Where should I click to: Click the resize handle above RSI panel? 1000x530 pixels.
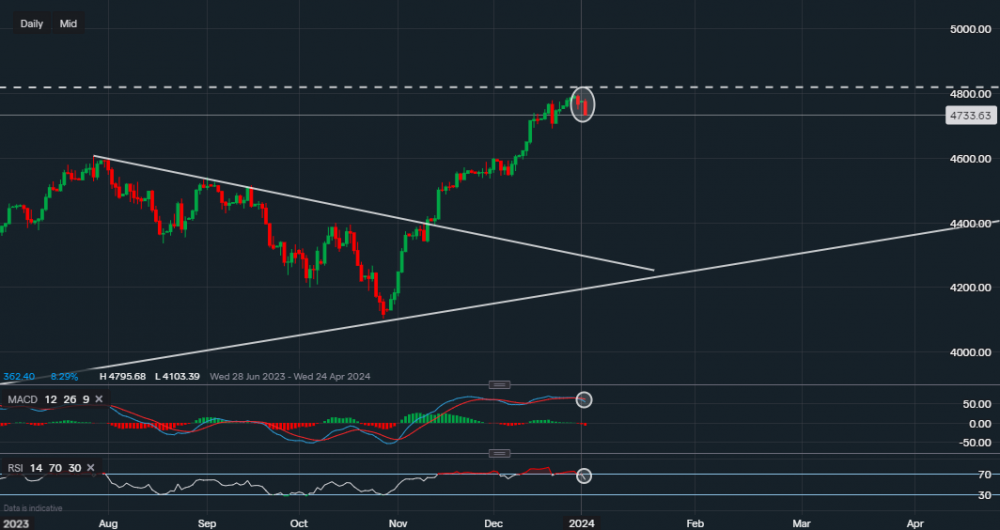pyautogui.click(x=499, y=453)
